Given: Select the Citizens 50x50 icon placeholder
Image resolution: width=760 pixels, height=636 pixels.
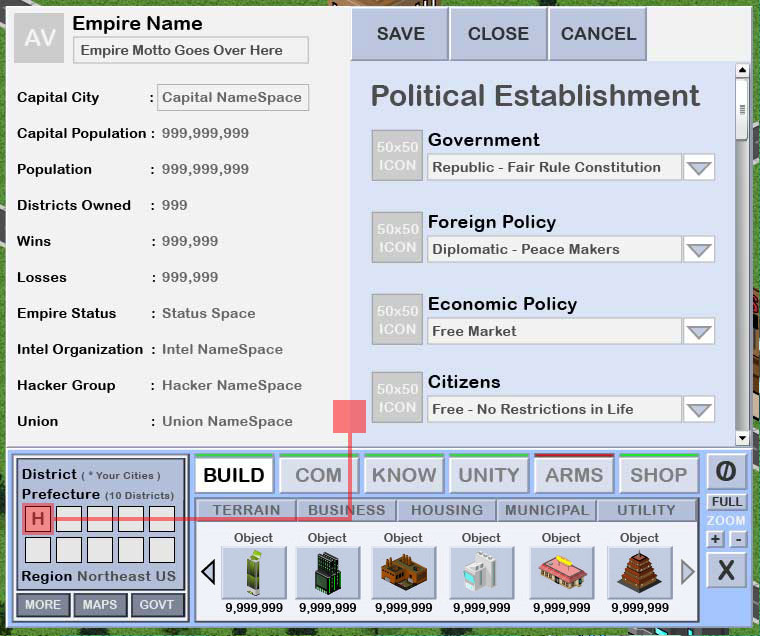Looking at the screenshot, I should click(x=397, y=398).
